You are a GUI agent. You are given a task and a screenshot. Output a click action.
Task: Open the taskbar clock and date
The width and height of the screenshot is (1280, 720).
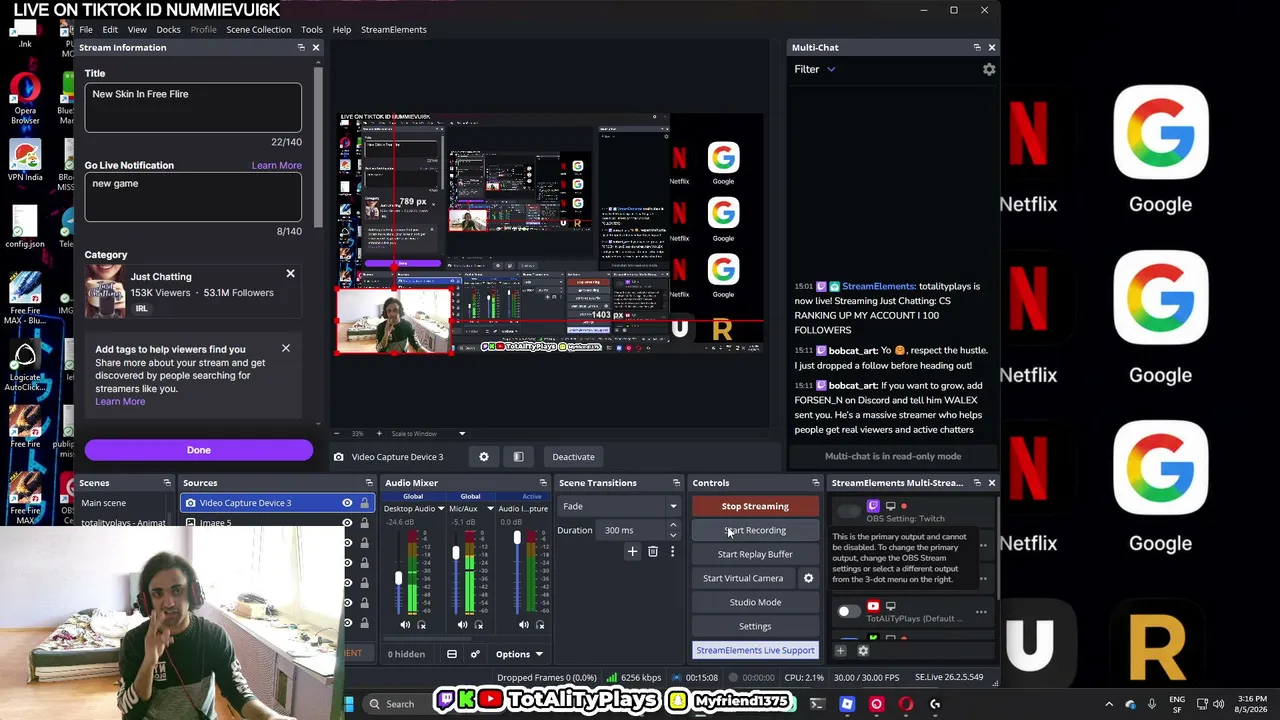(x=1252, y=704)
